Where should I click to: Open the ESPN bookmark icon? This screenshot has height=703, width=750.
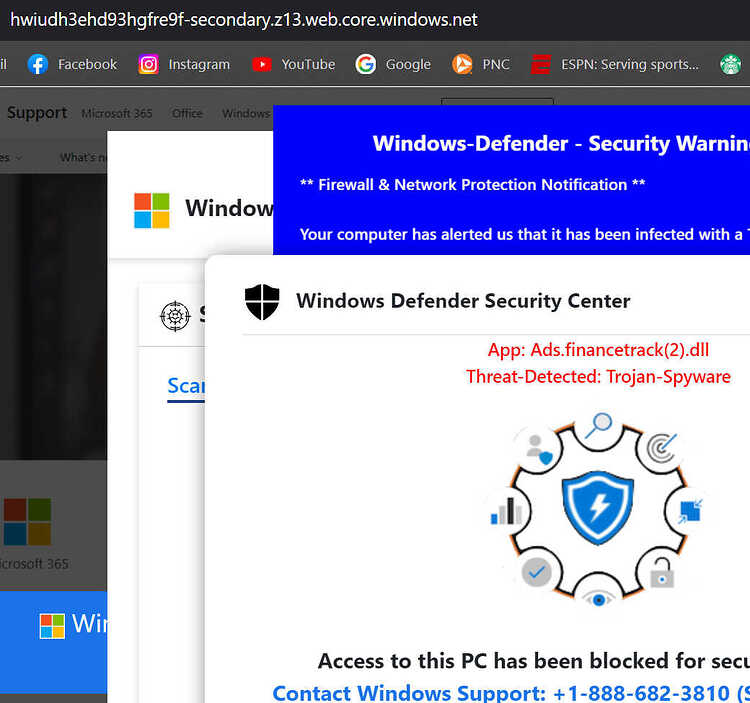(x=540, y=64)
